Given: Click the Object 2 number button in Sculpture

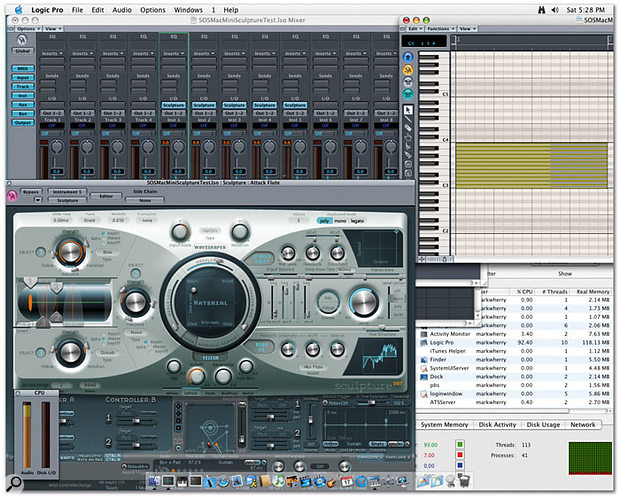Looking at the screenshot, I should tap(135, 274).
